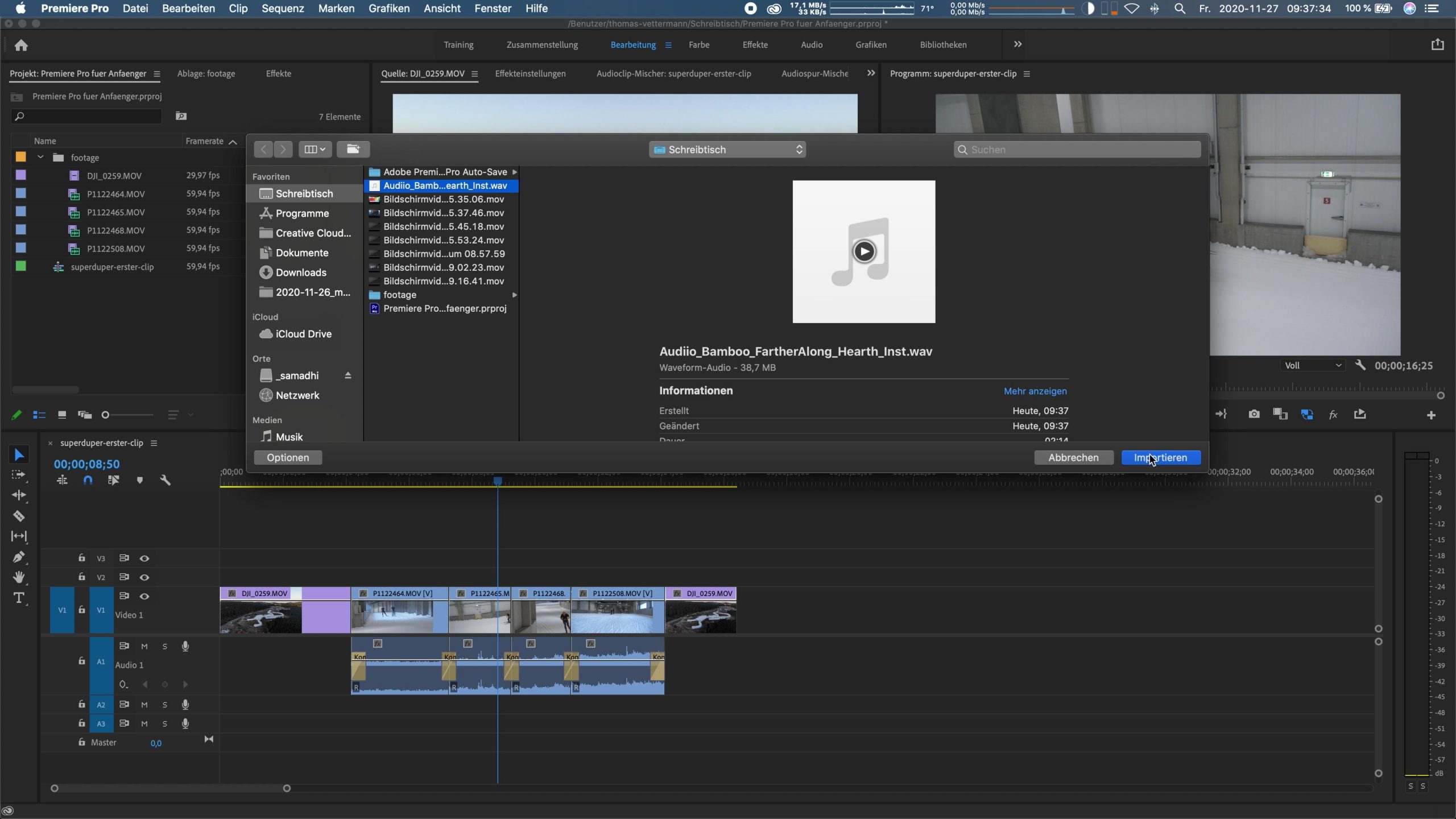Click the new folder icon in dialog

353,149
